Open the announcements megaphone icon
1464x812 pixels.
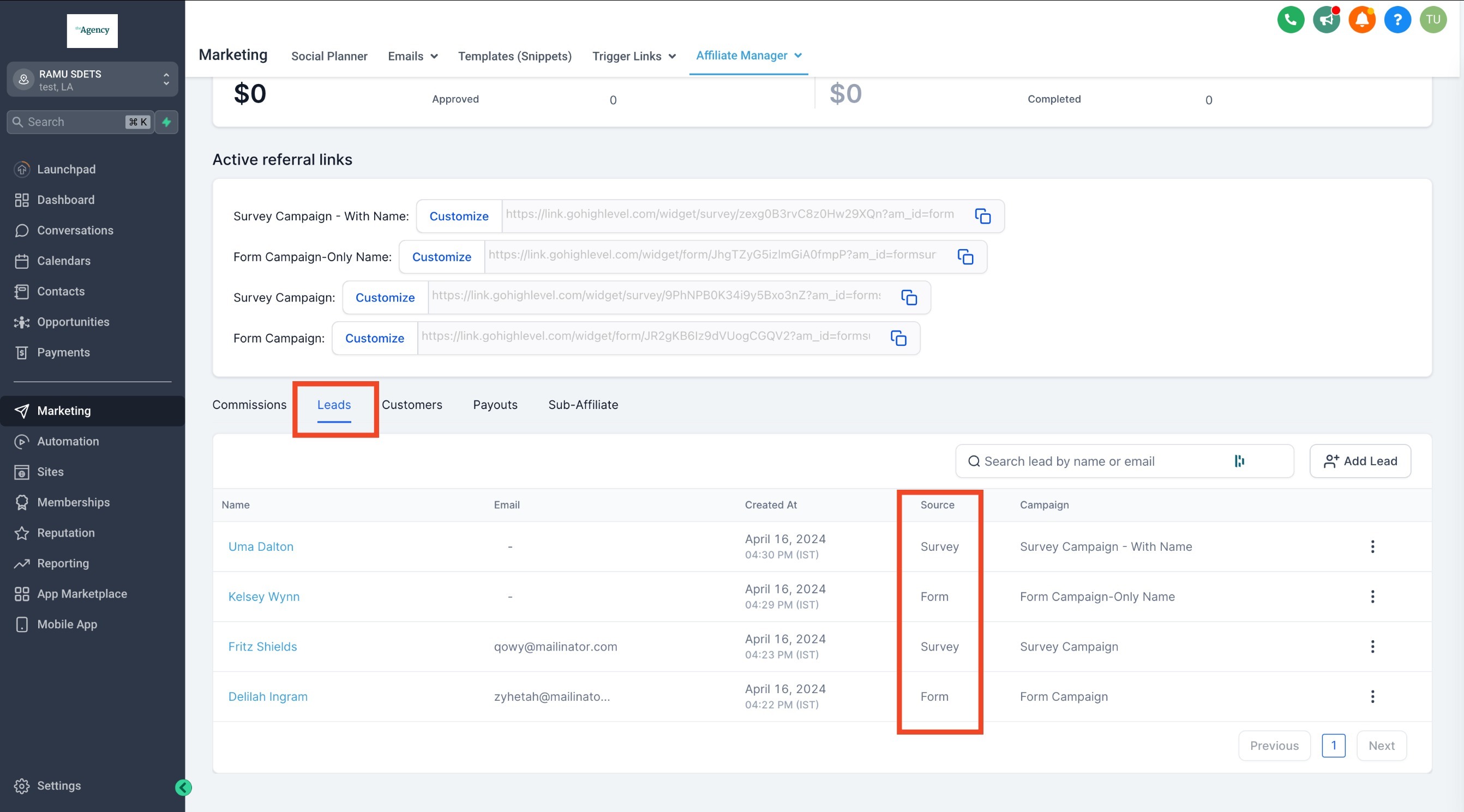coord(1326,20)
